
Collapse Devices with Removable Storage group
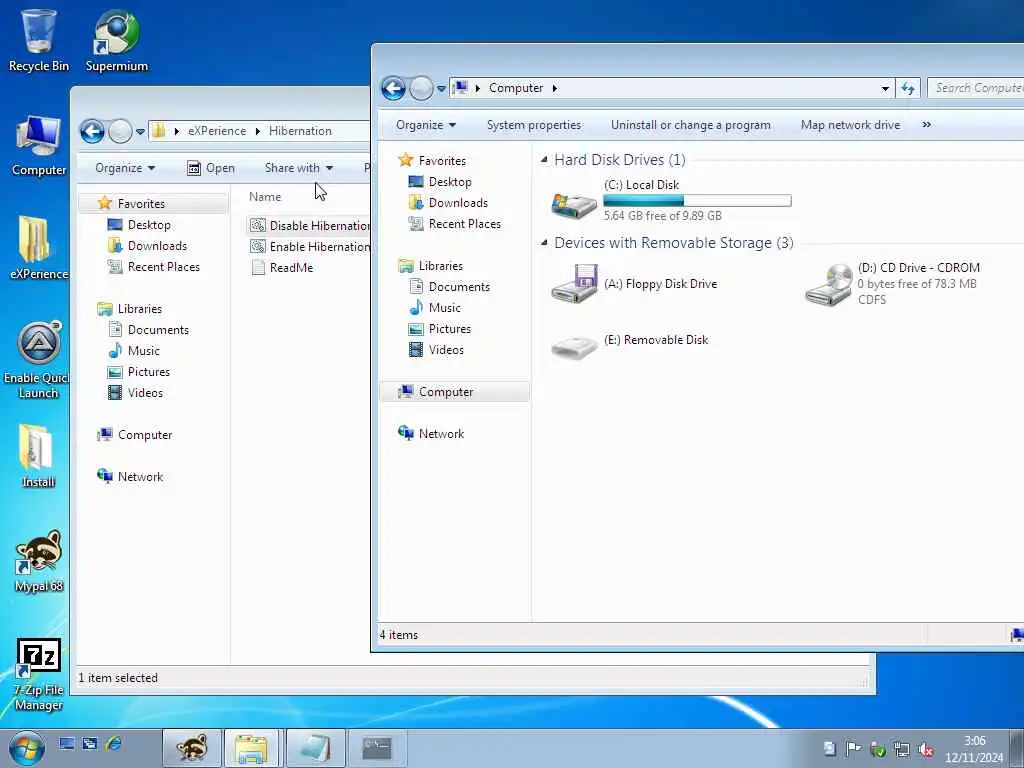(x=544, y=242)
